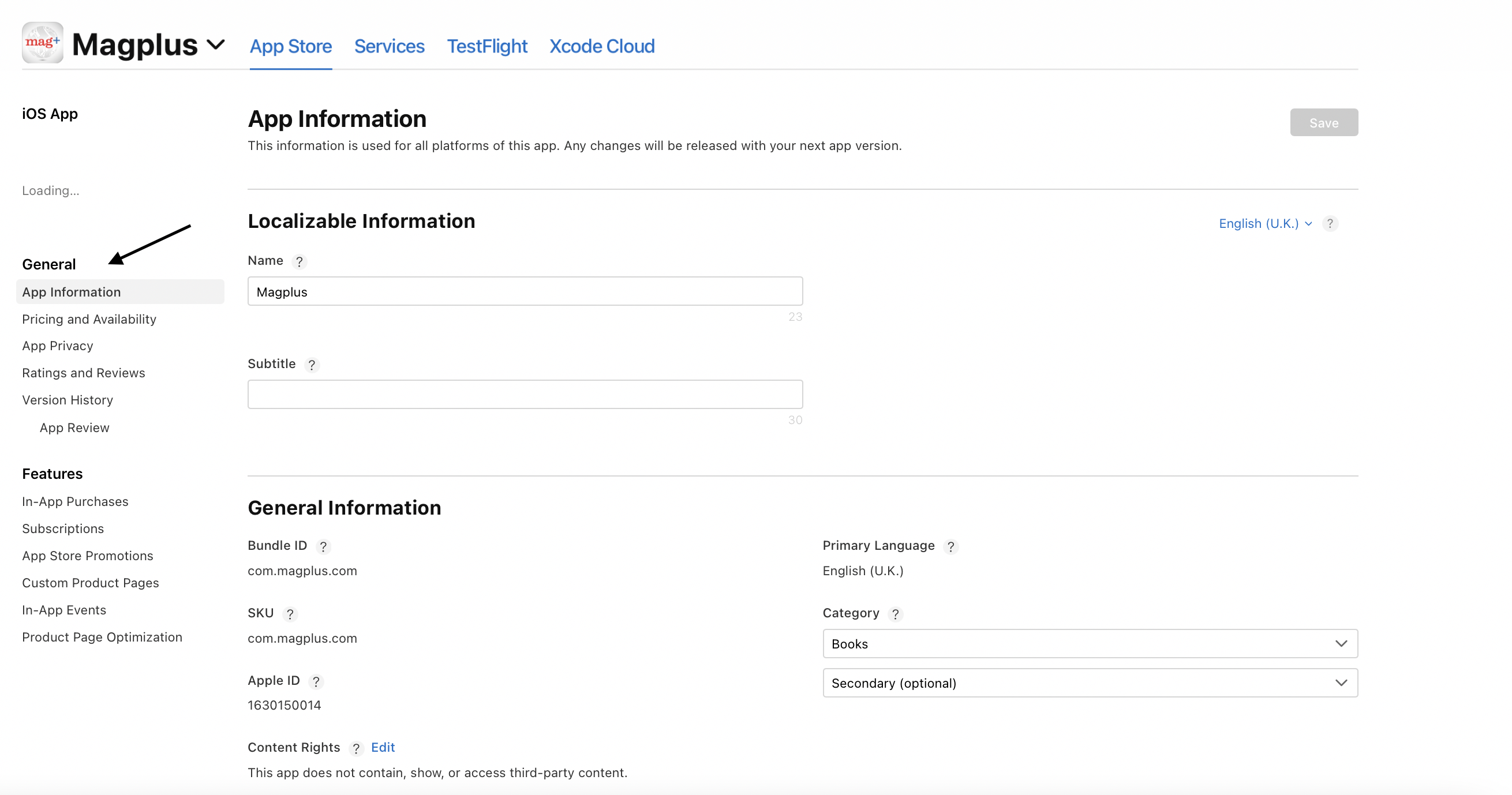Open the TestFlight tab
This screenshot has height=795, width=1512.
(x=487, y=46)
